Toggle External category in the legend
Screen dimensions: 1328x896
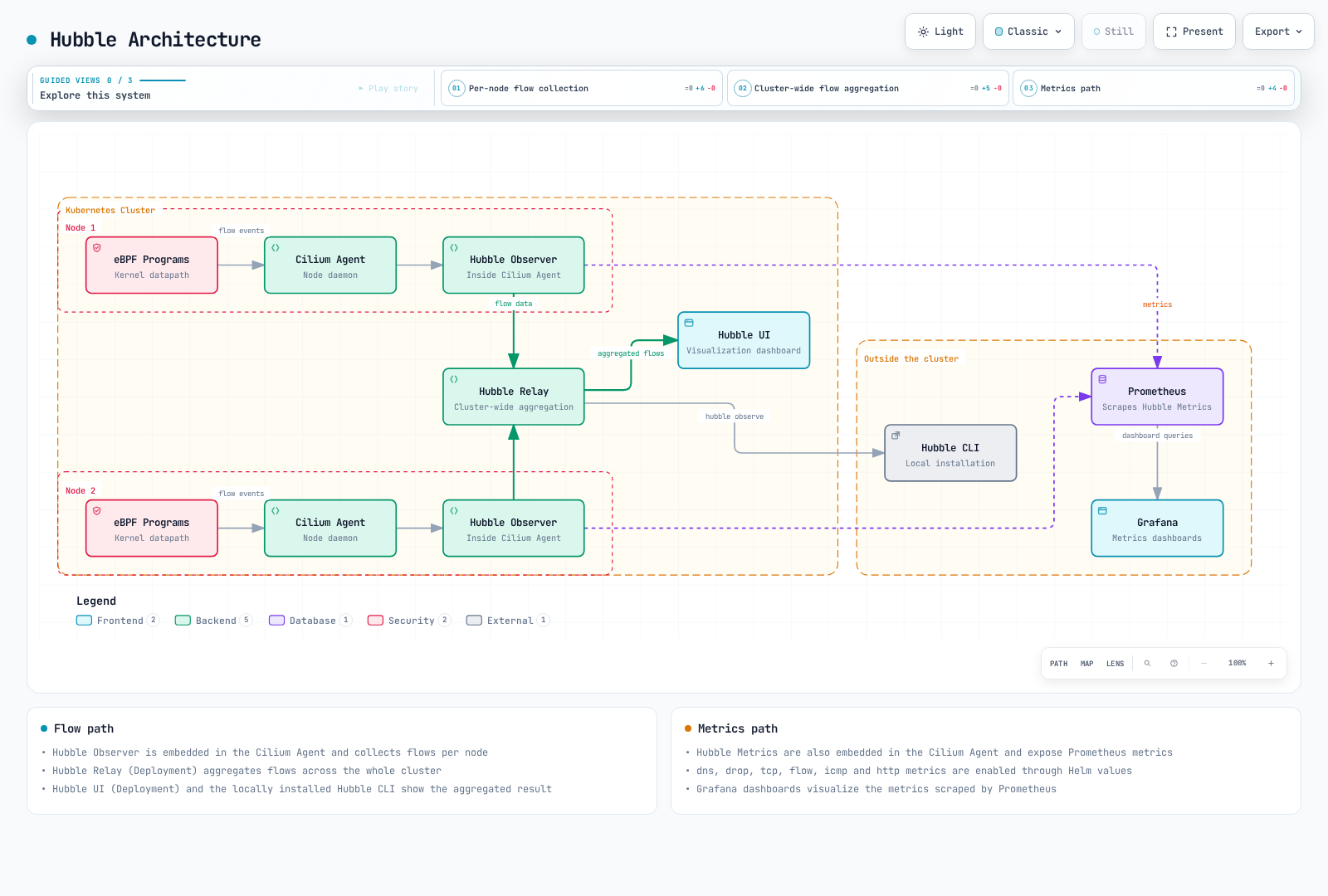pyautogui.click(x=507, y=621)
